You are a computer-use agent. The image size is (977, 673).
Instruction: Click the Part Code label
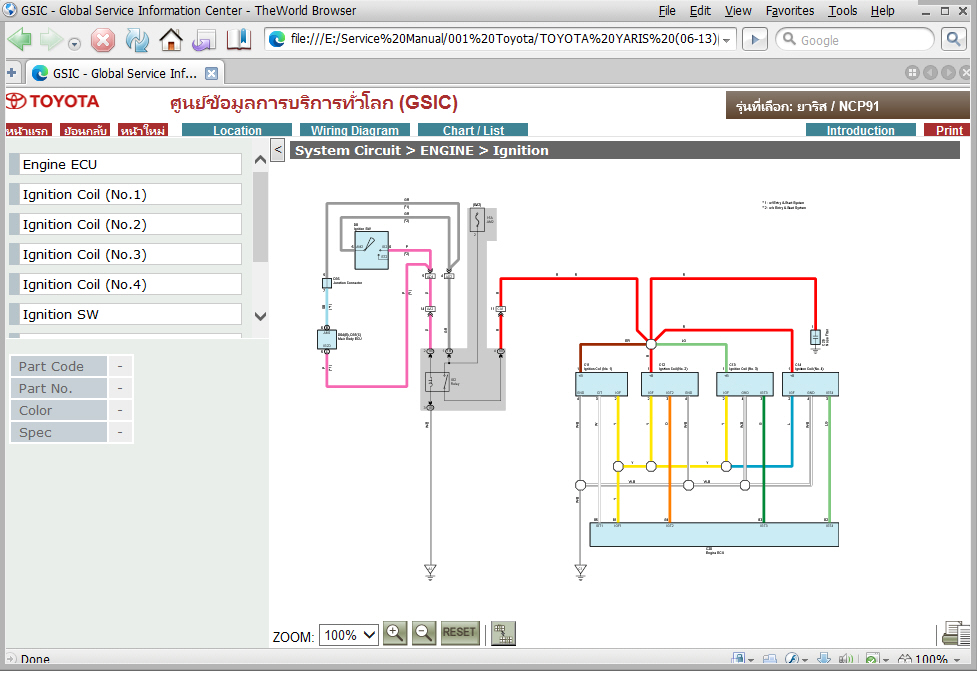point(59,366)
